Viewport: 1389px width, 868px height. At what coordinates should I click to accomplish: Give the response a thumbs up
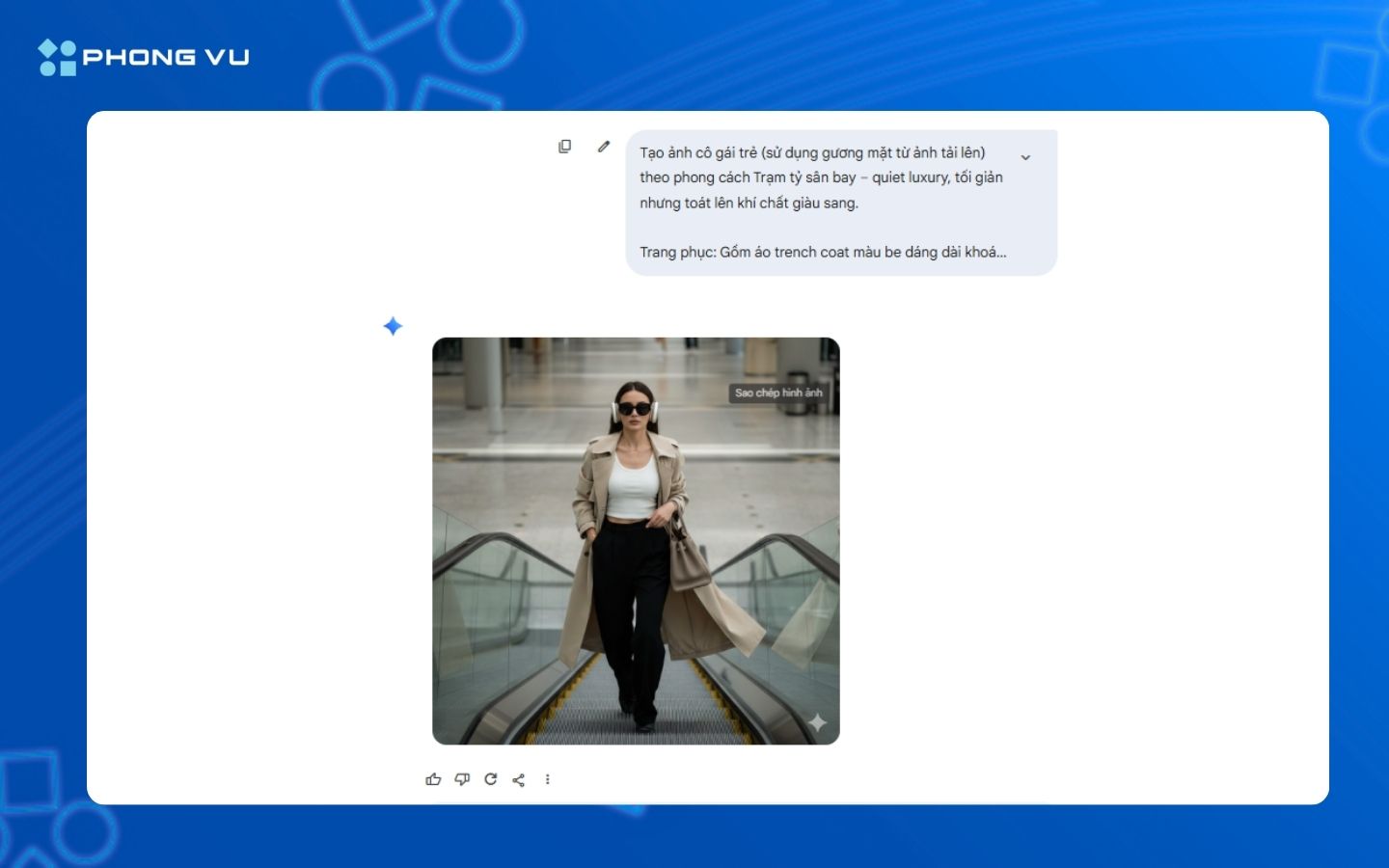pos(433,779)
